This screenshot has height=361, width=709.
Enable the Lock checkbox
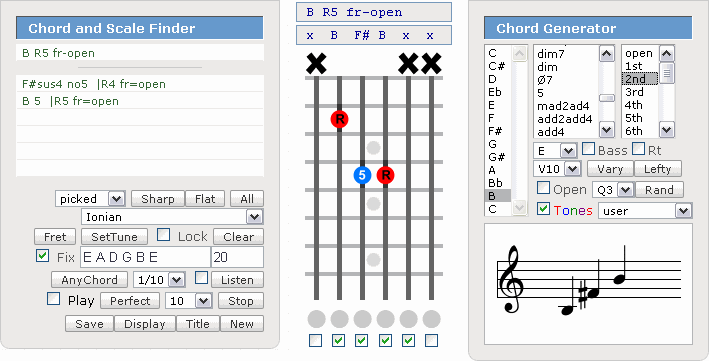click(163, 234)
